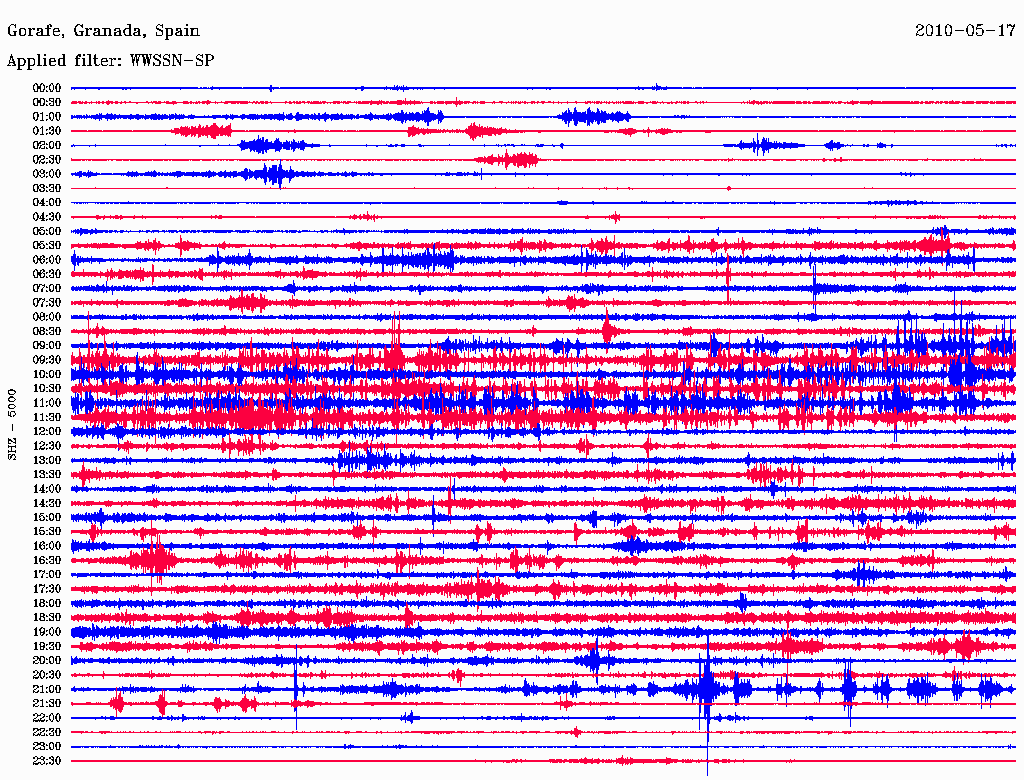Select the 09:30 time label

click(46, 360)
